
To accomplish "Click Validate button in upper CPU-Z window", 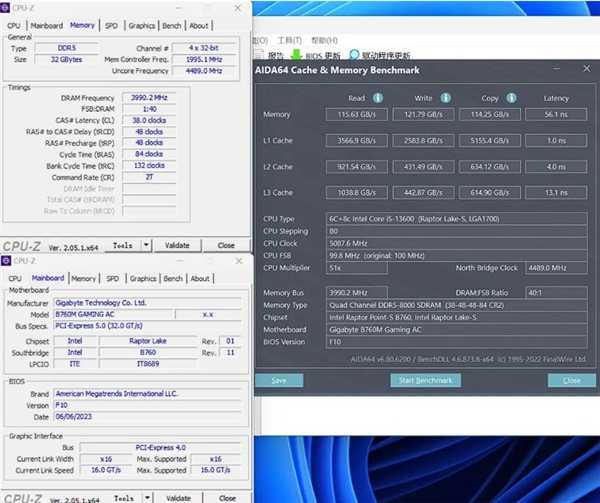I will [177, 245].
